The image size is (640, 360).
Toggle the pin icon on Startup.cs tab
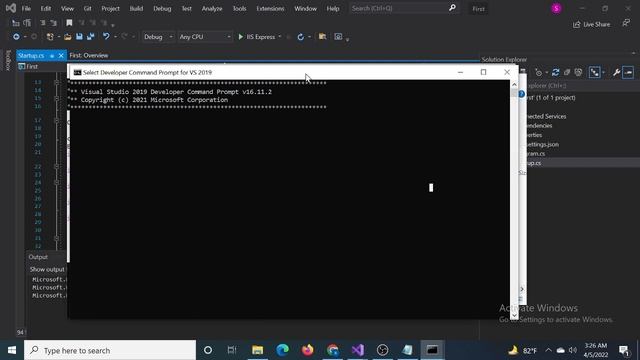pos(52,56)
